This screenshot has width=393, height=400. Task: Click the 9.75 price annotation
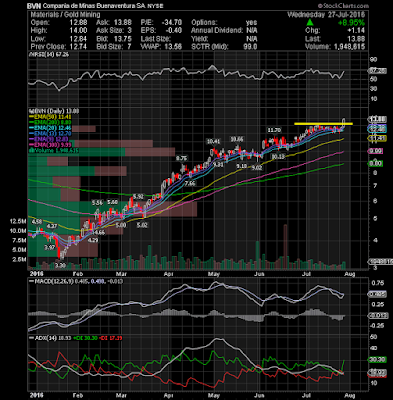(x=182, y=158)
